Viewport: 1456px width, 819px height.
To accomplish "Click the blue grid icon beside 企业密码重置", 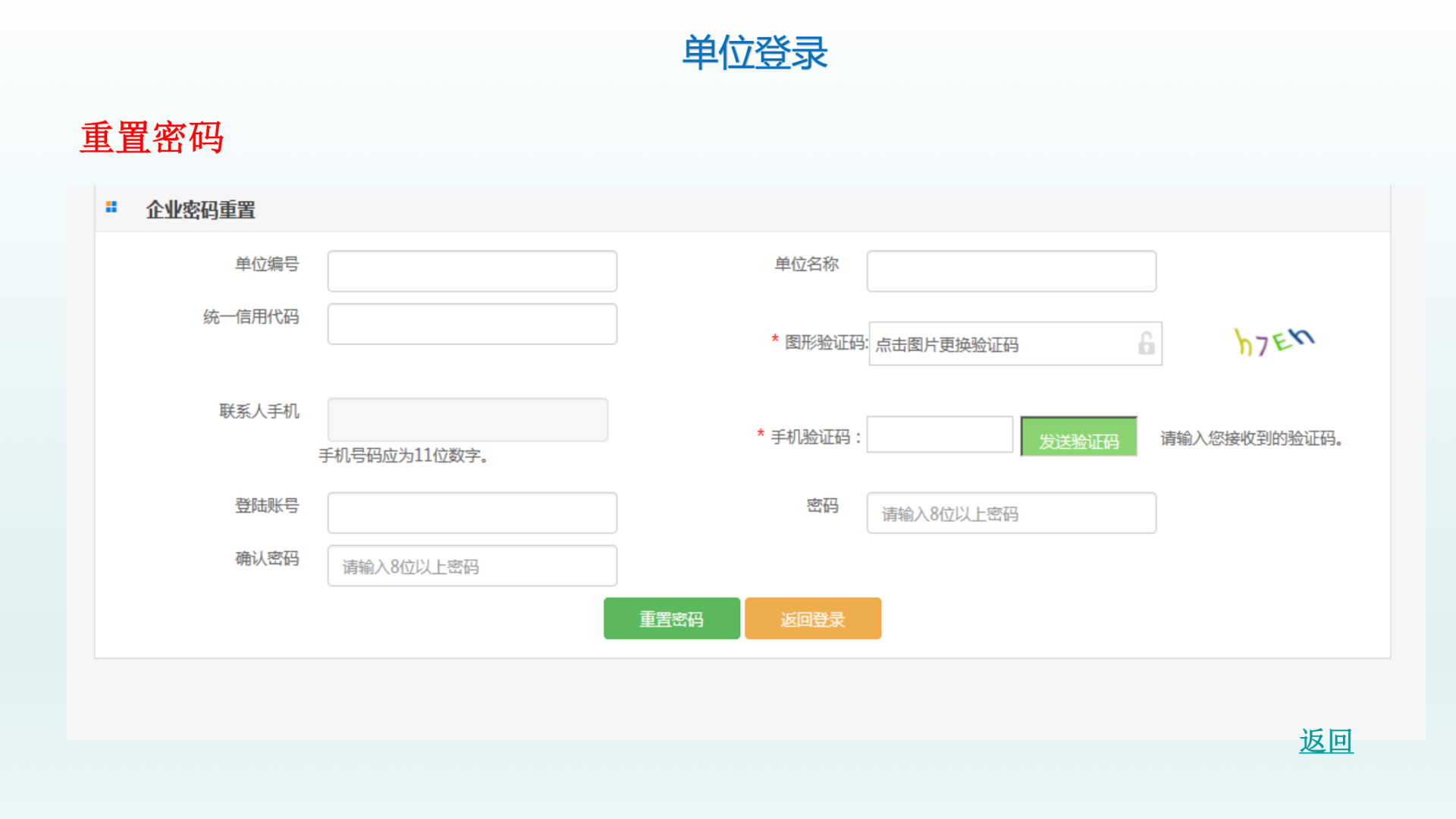I will click(111, 207).
